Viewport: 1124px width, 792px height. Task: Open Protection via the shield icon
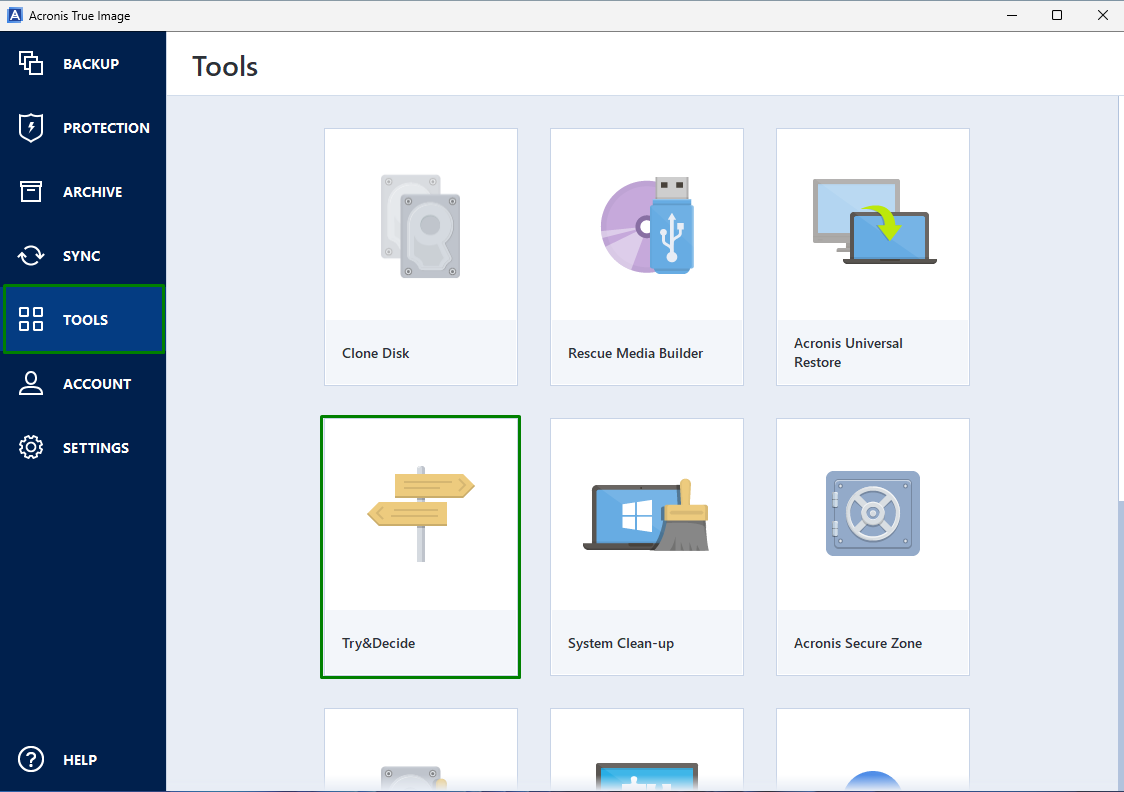[x=30, y=127]
